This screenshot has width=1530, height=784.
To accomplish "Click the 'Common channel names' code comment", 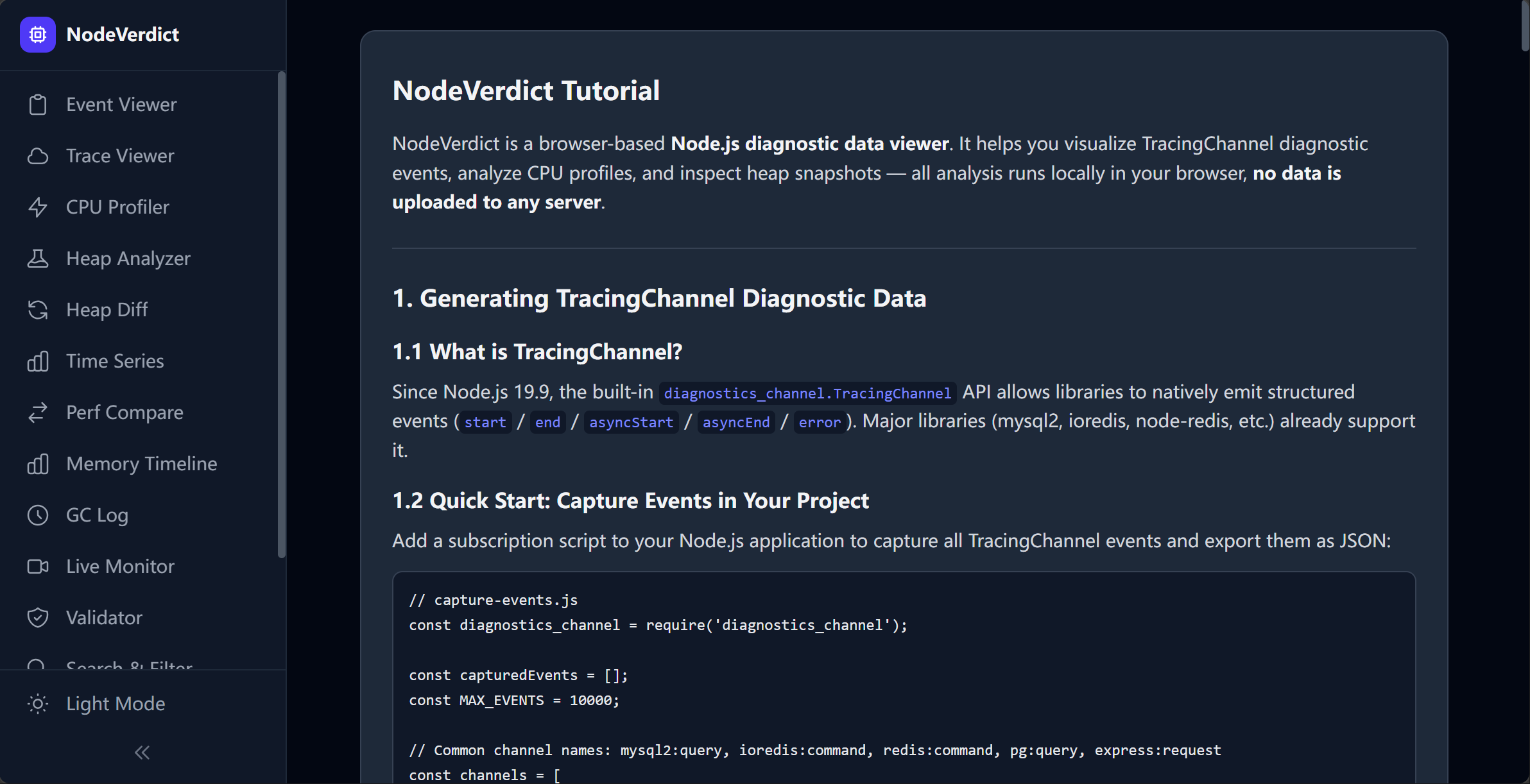I will 815,750.
